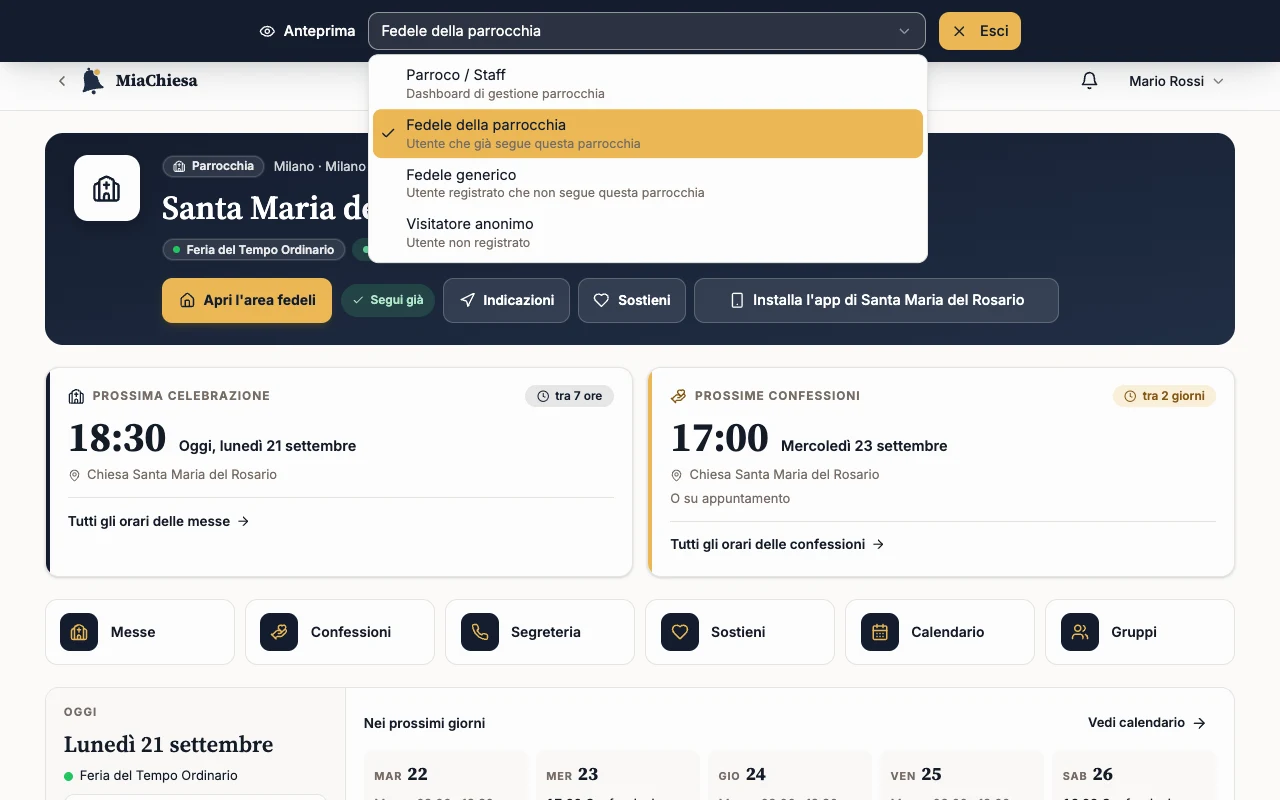The width and height of the screenshot is (1280, 800).
Task: Click the Sostieni button in the hero banner
Action: [x=632, y=300]
